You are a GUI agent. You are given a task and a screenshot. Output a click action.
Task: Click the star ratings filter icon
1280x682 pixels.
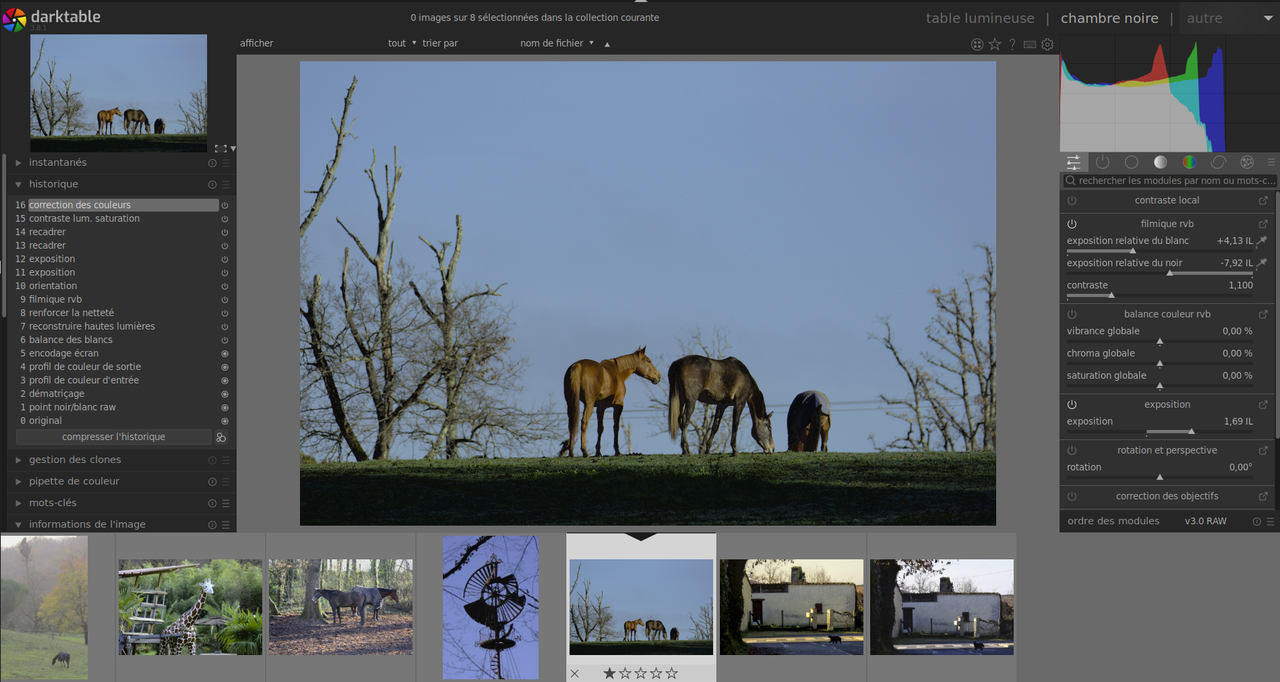(995, 44)
